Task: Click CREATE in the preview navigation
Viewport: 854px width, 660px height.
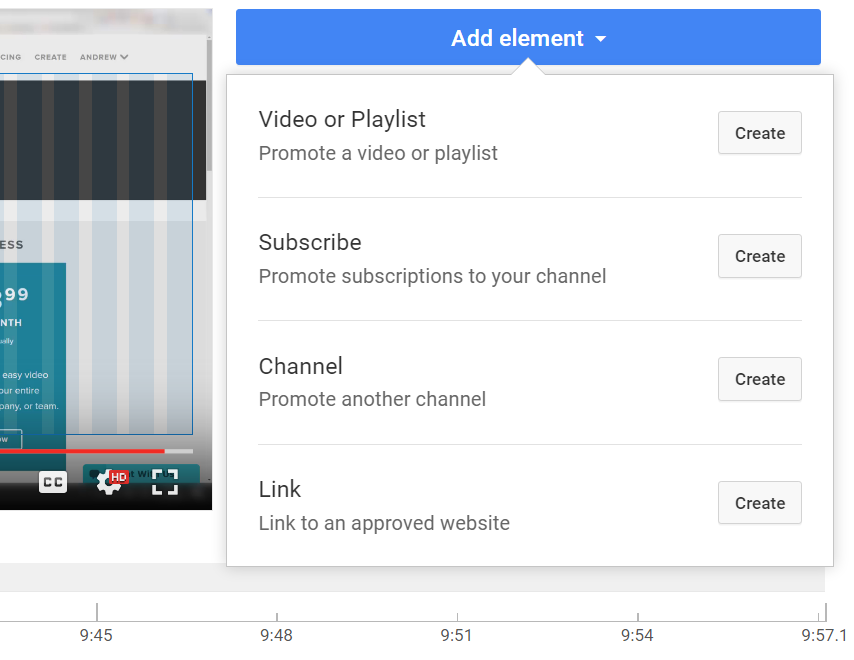Action: click(50, 57)
